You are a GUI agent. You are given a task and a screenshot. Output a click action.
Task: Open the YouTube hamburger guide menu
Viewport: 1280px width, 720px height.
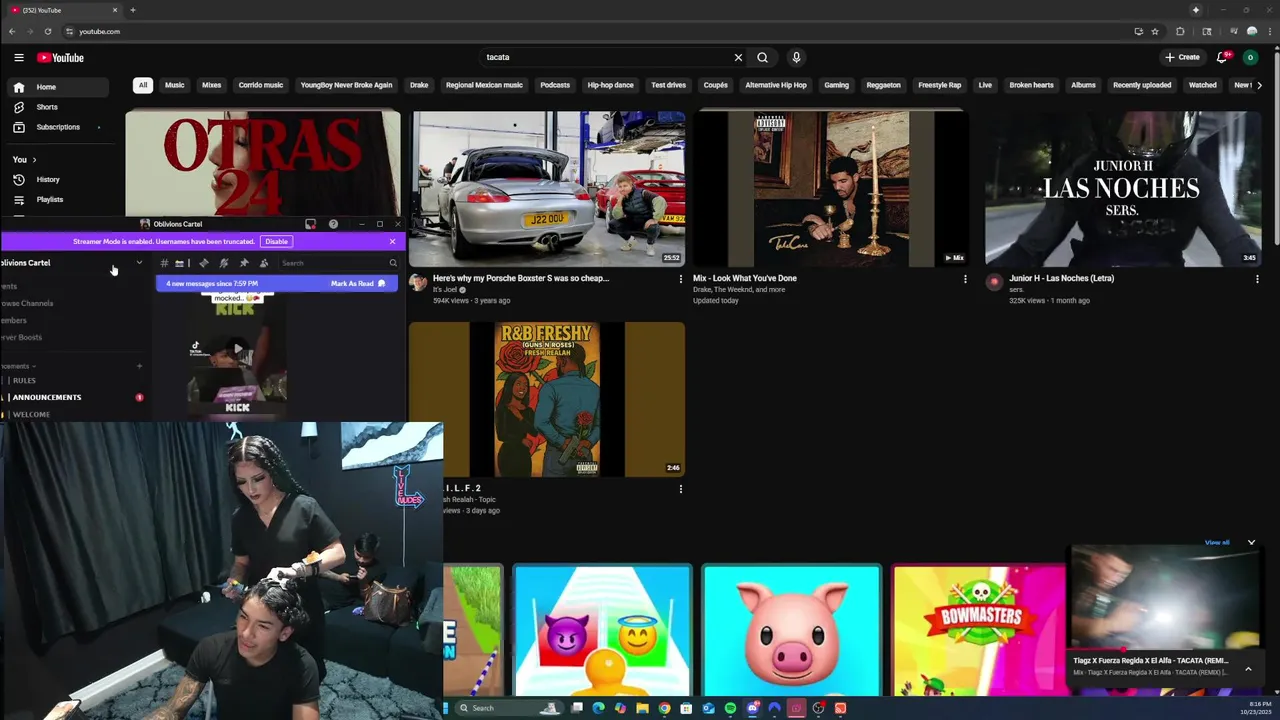(18, 57)
